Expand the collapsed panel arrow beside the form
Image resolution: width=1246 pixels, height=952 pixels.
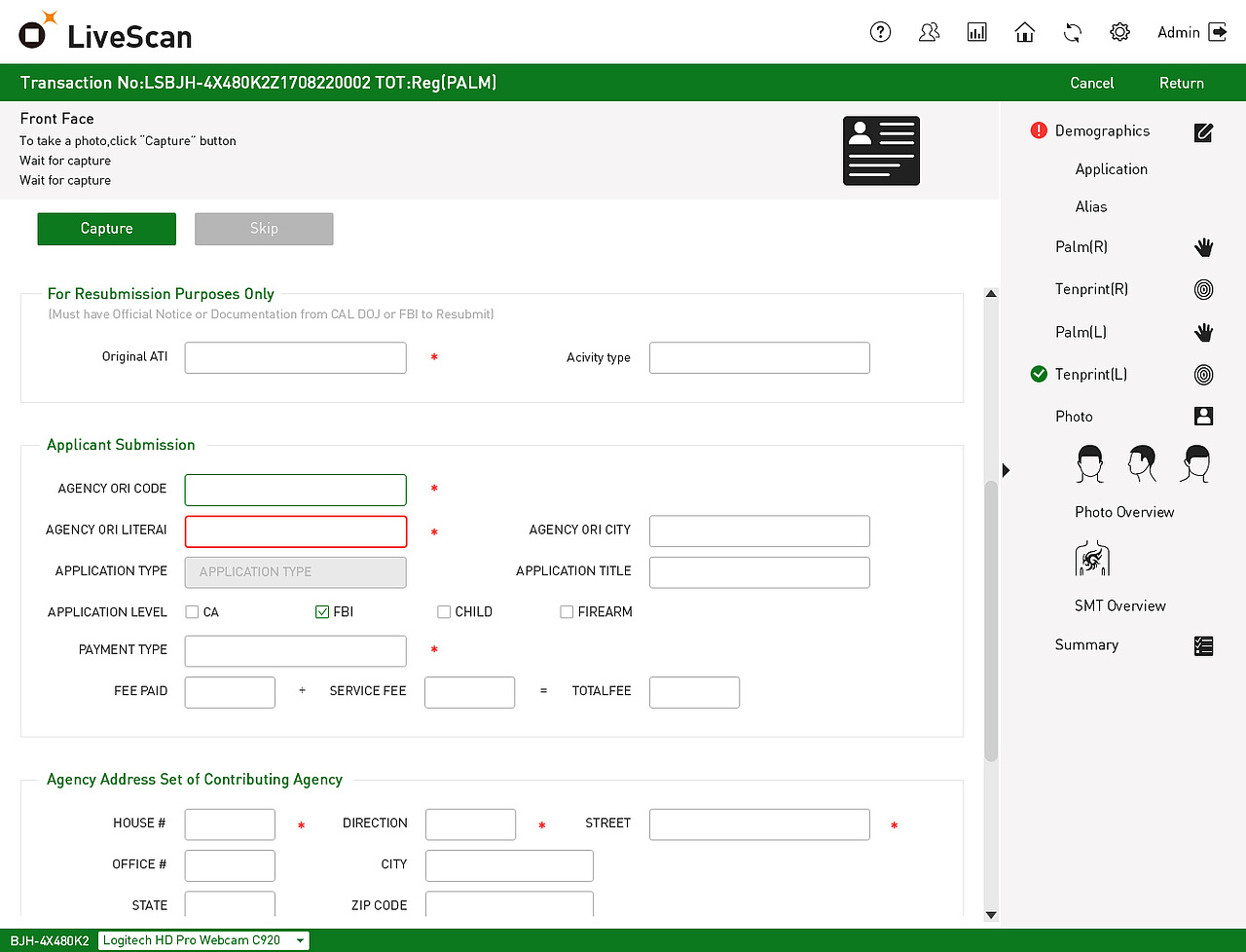tap(1006, 469)
